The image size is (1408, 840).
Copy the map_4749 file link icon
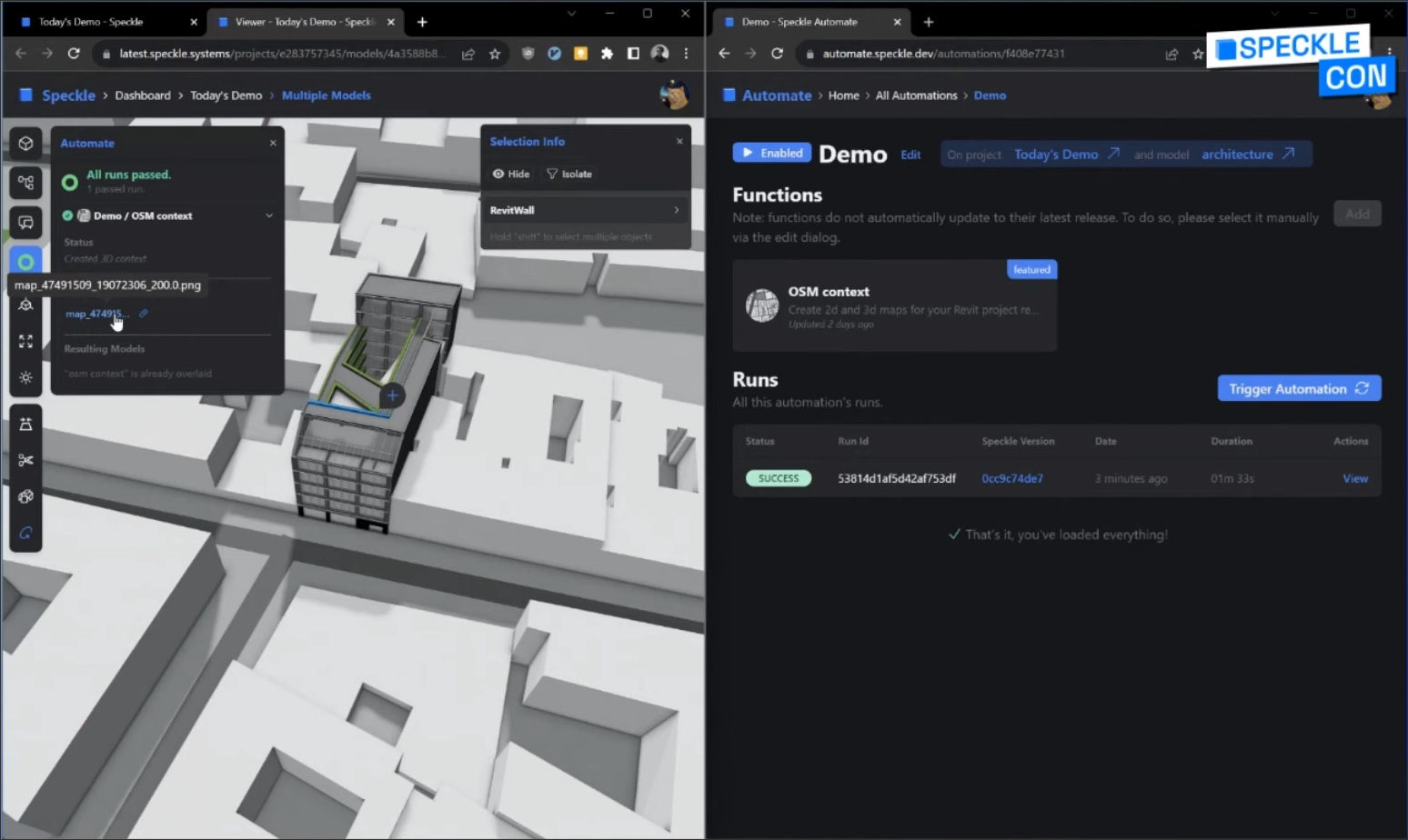144,314
